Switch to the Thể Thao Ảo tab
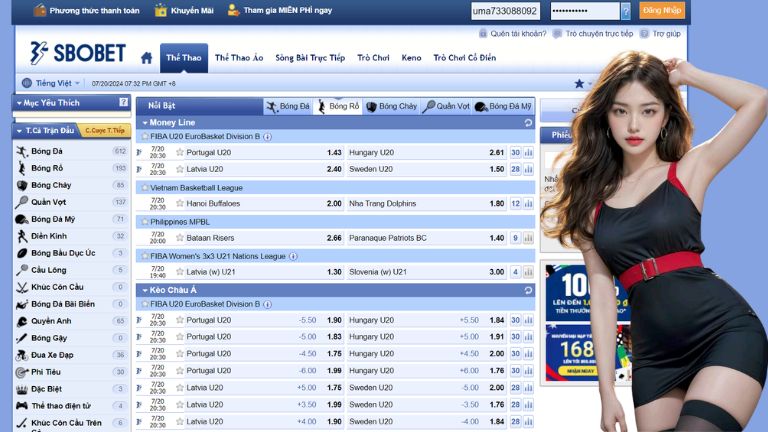This screenshot has width=768, height=432. point(239,58)
